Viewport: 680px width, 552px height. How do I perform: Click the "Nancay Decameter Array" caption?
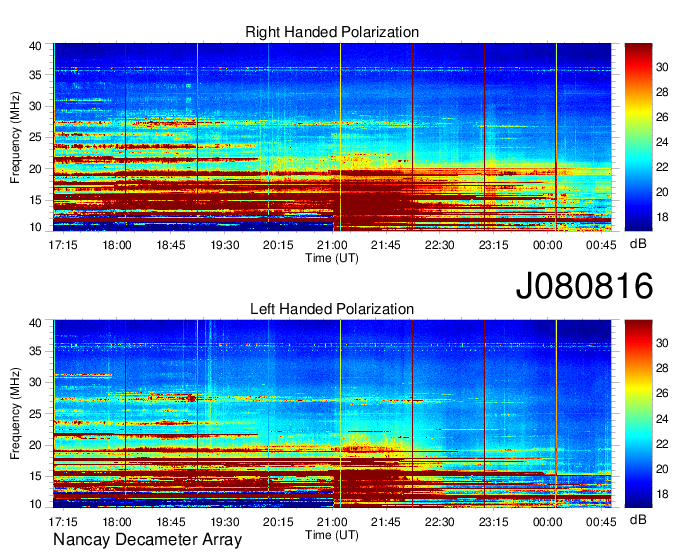[x=147, y=540]
